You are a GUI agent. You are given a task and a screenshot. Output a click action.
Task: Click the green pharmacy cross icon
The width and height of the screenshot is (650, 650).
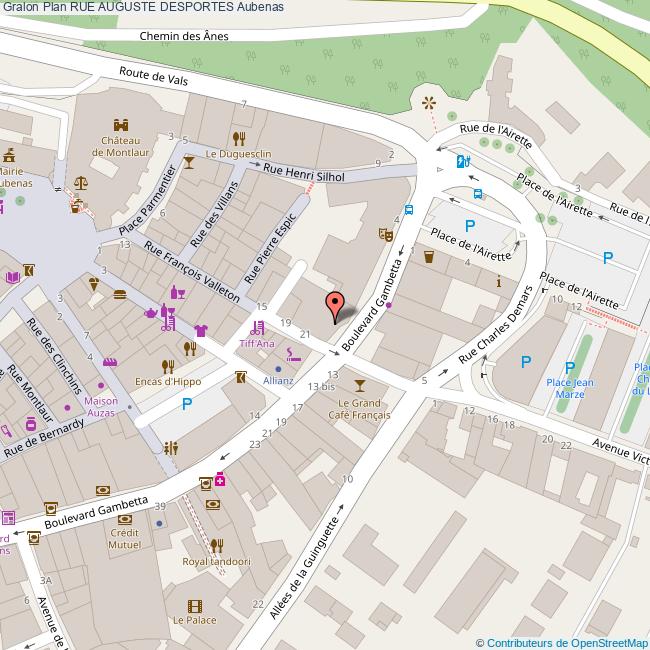[220, 480]
